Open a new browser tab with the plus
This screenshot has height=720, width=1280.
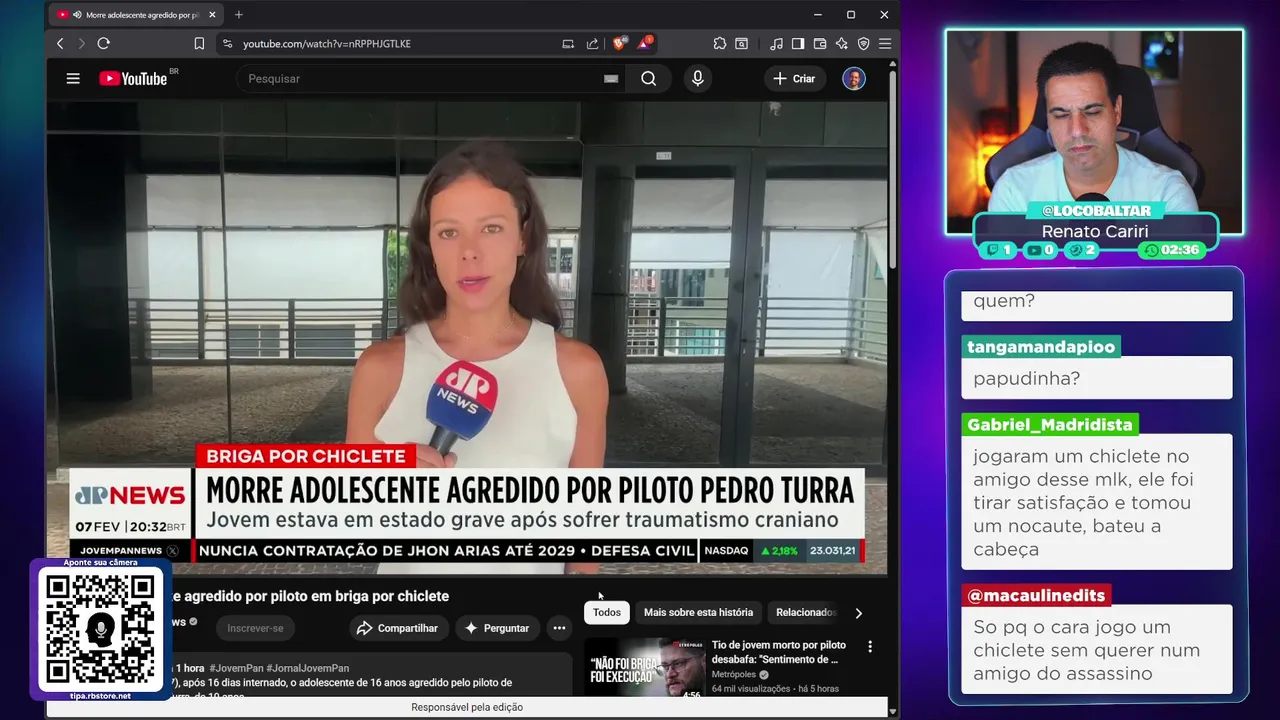click(x=238, y=14)
